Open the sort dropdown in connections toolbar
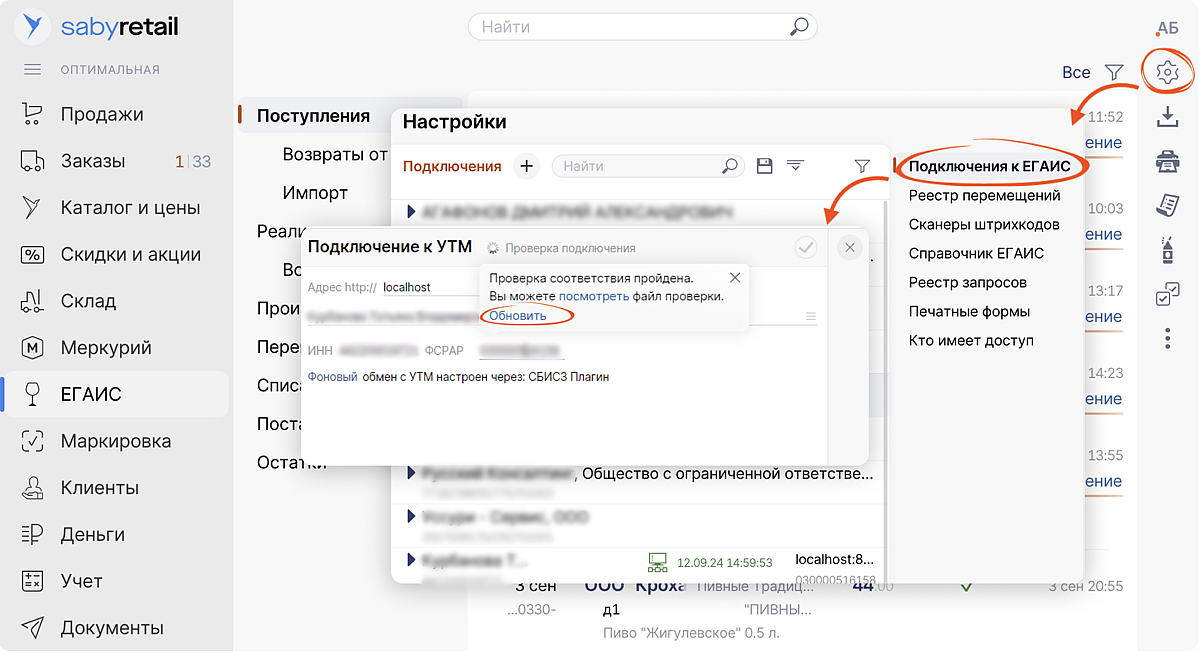Screen dimensions: 1200x653 796,166
